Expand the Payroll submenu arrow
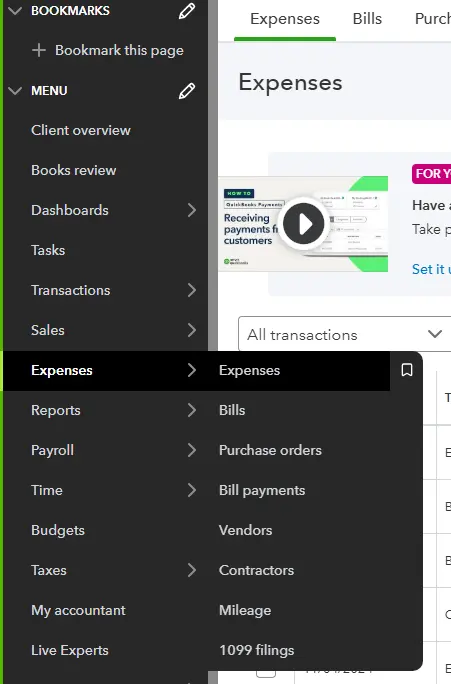The image size is (451, 684). point(191,450)
